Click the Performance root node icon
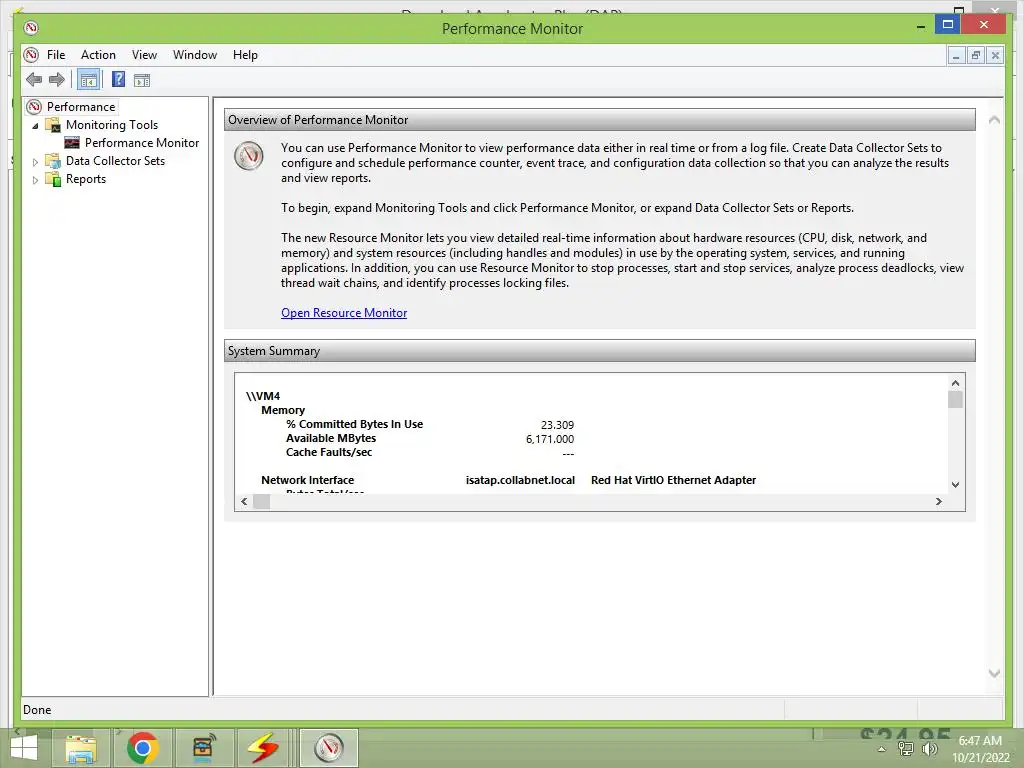Viewport: 1024px width, 768px height. [x=34, y=106]
